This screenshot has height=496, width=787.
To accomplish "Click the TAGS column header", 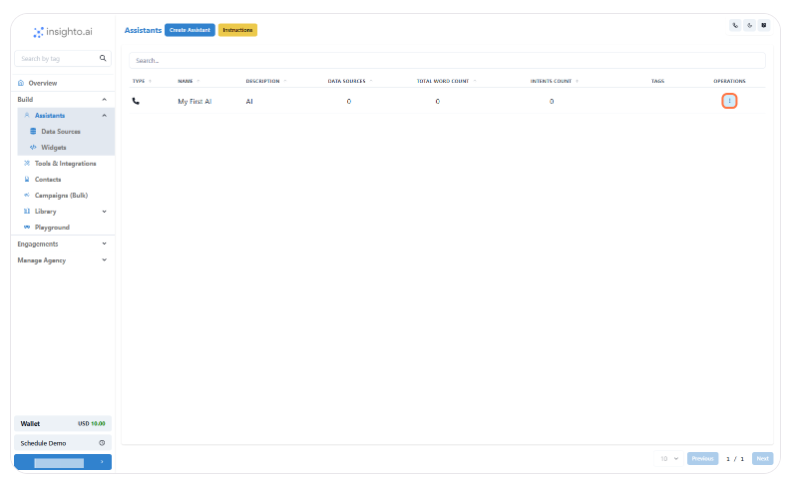I will point(658,81).
